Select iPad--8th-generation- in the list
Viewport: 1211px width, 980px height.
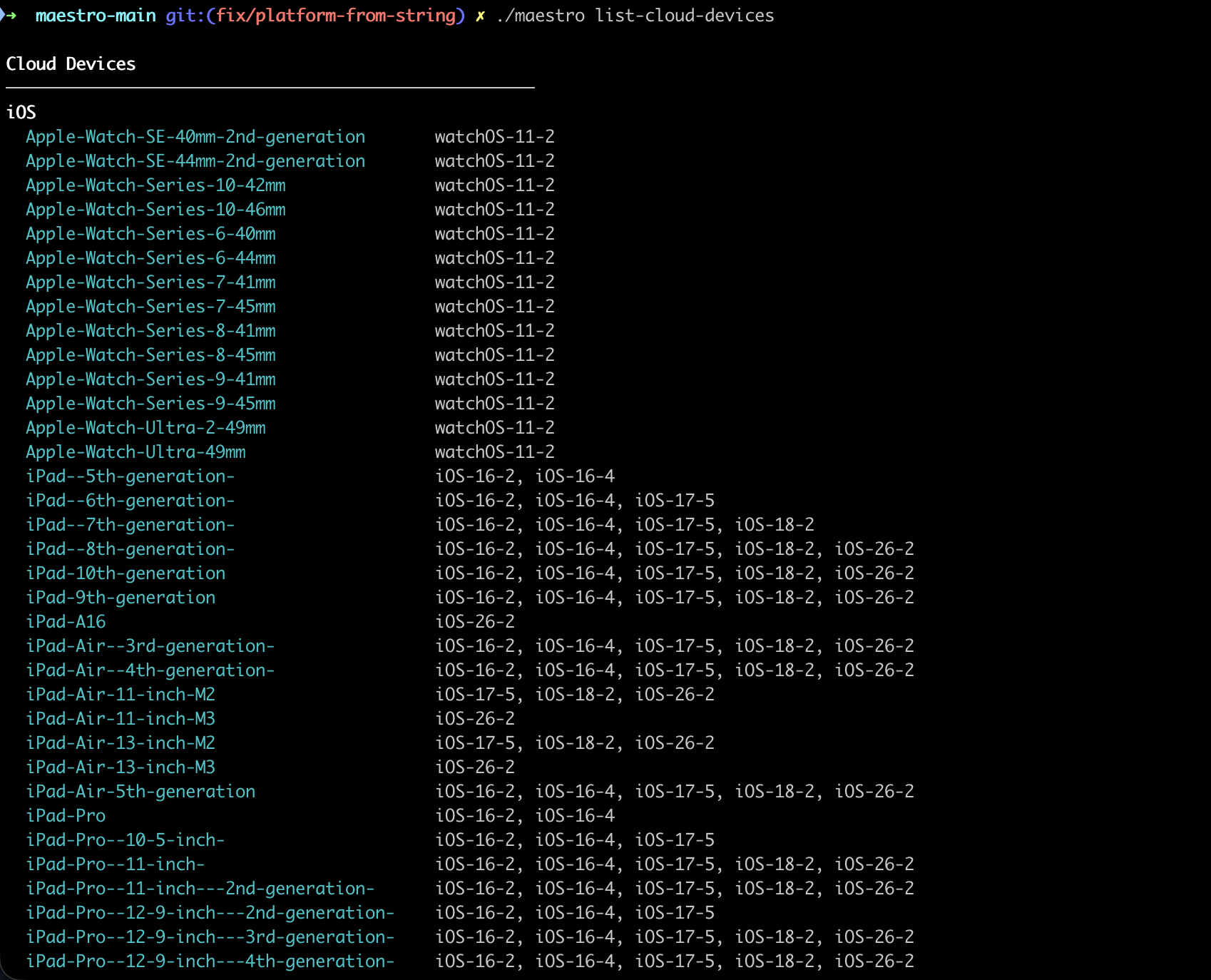pyautogui.click(x=131, y=549)
